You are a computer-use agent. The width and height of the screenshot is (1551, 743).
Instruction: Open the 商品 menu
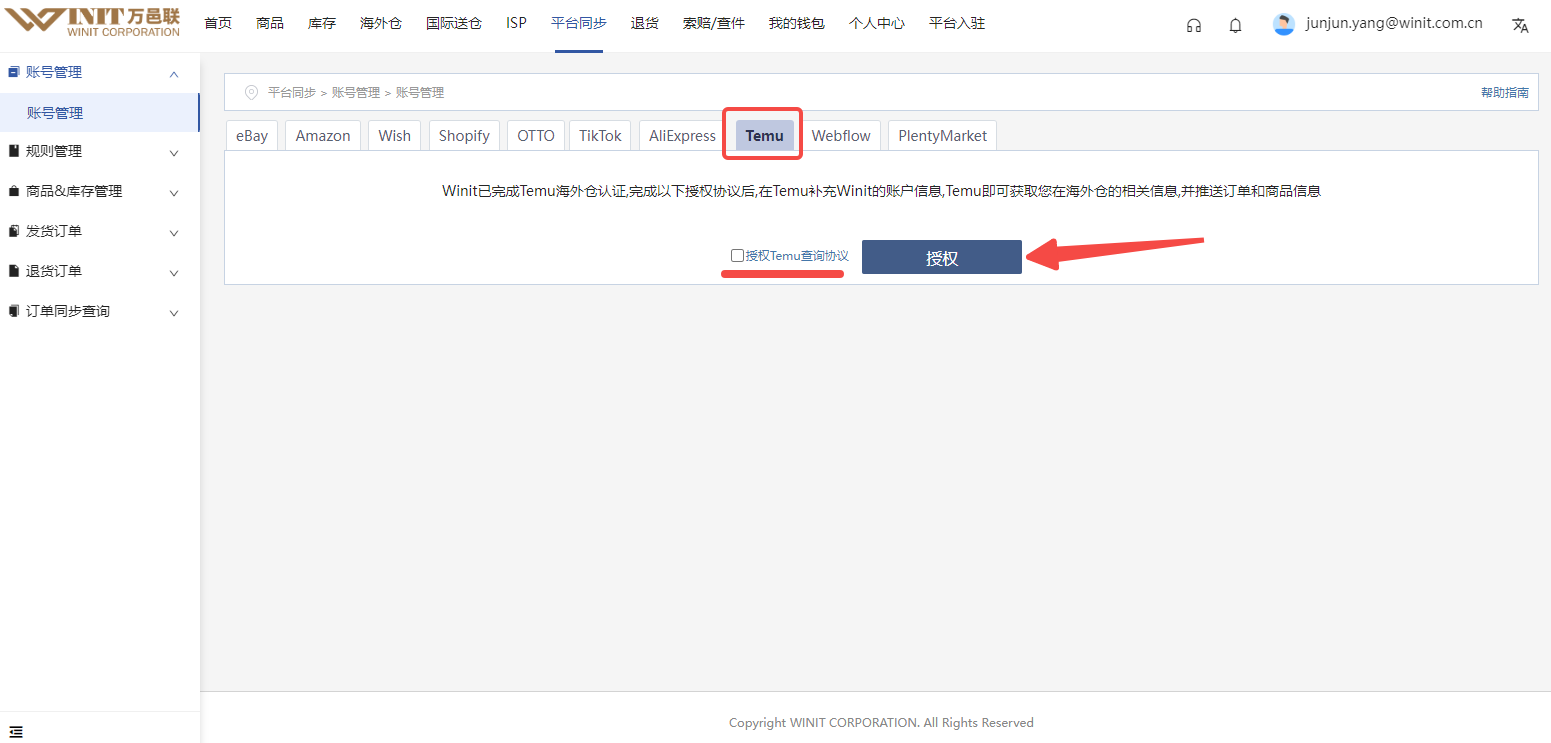pyautogui.click(x=270, y=23)
